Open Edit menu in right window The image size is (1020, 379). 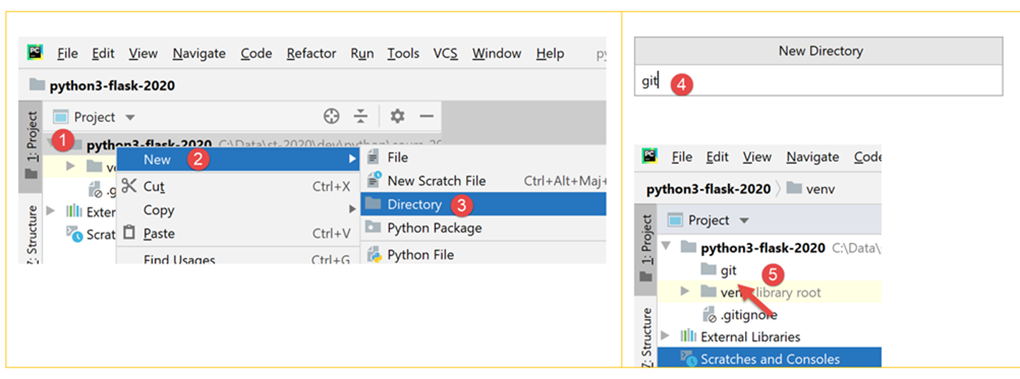coord(717,157)
